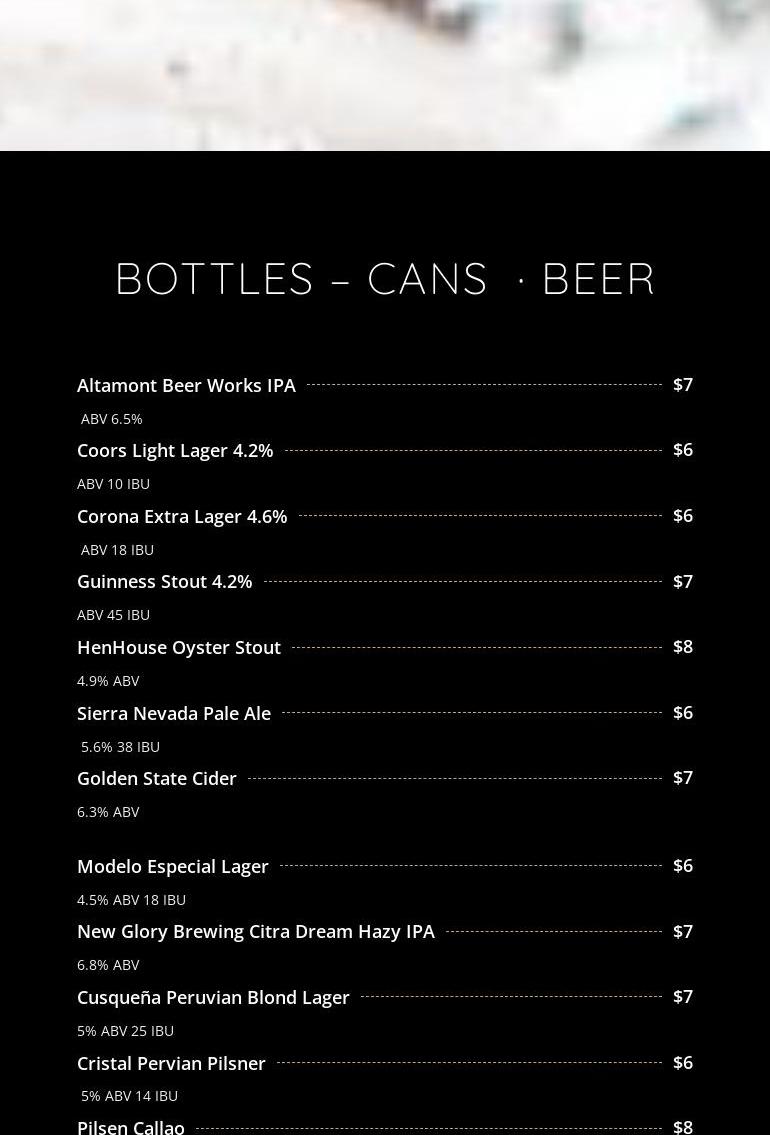770x1135 pixels.
Task: Select HenHouse Oyster Stout
Action: [x=179, y=647]
